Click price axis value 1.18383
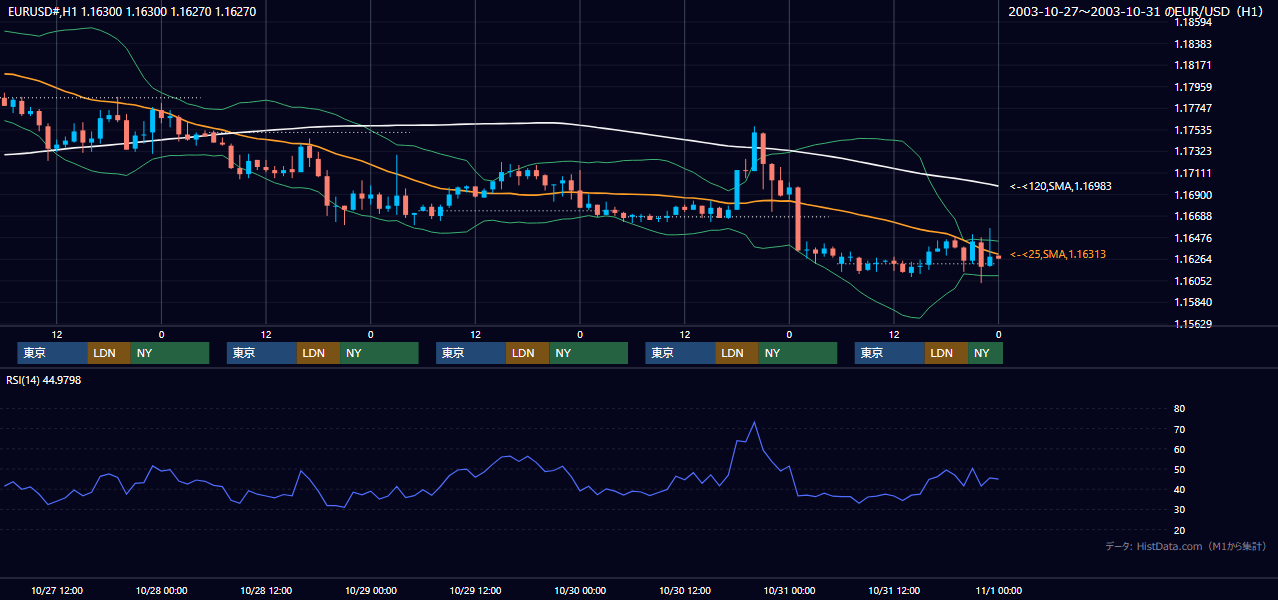Viewport: 1278px width, 600px height. point(1192,44)
